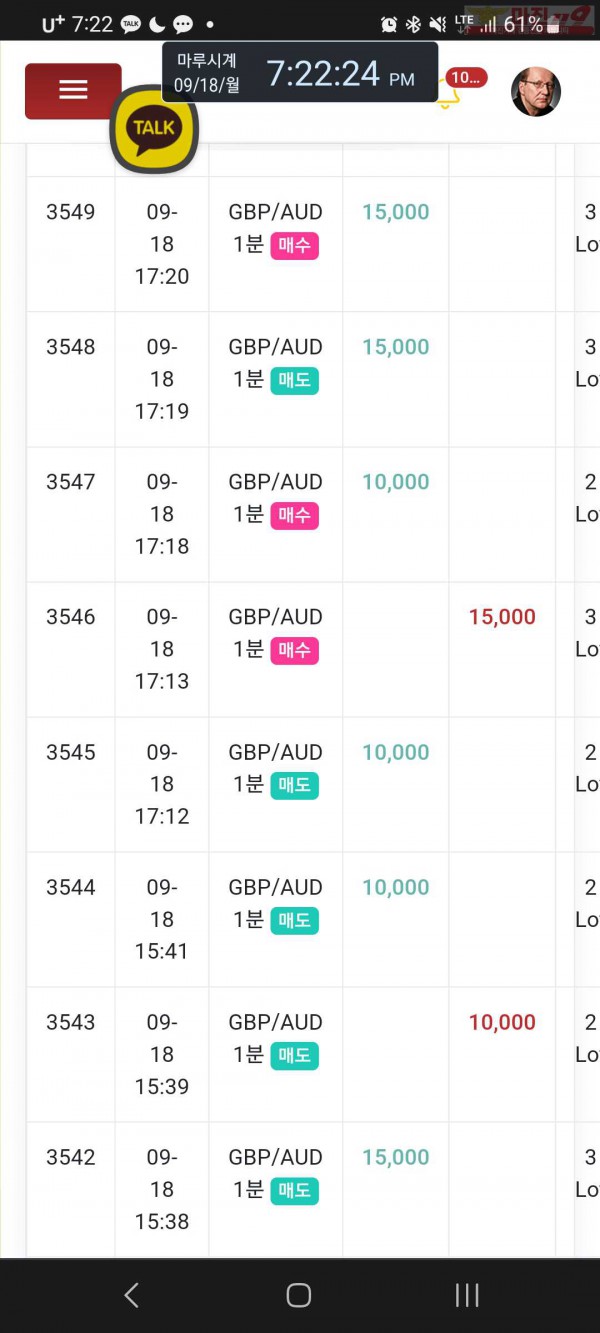Open the red hamburger menu
Image resolution: width=600 pixels, height=1333 pixels.
click(73, 91)
